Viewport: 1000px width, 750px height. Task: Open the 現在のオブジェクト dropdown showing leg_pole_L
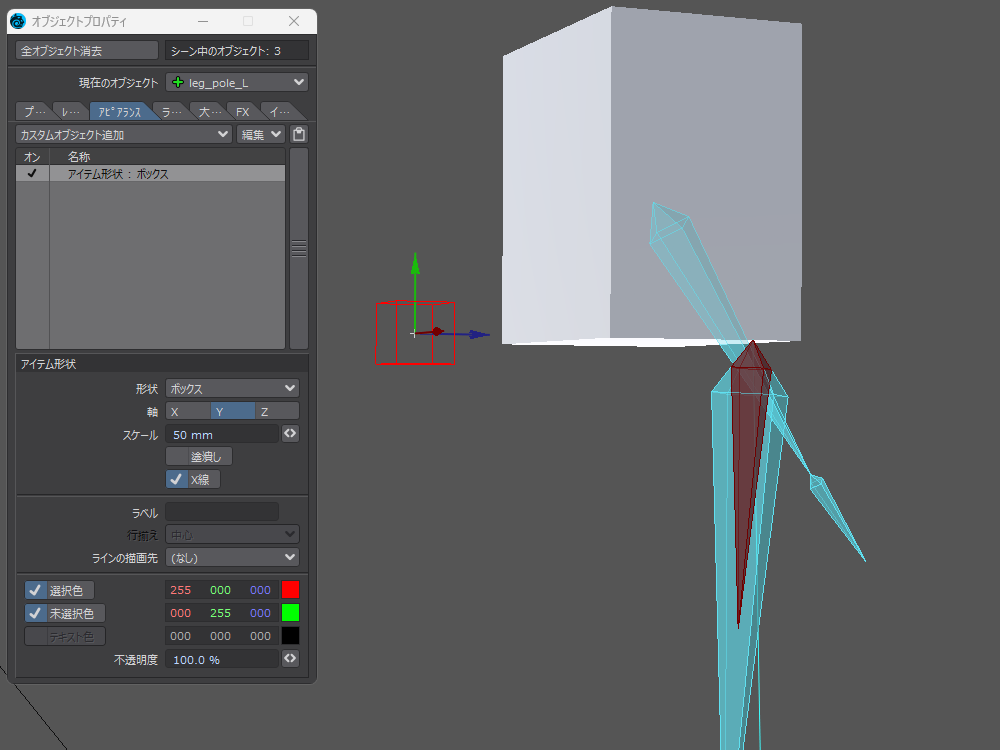click(237, 82)
